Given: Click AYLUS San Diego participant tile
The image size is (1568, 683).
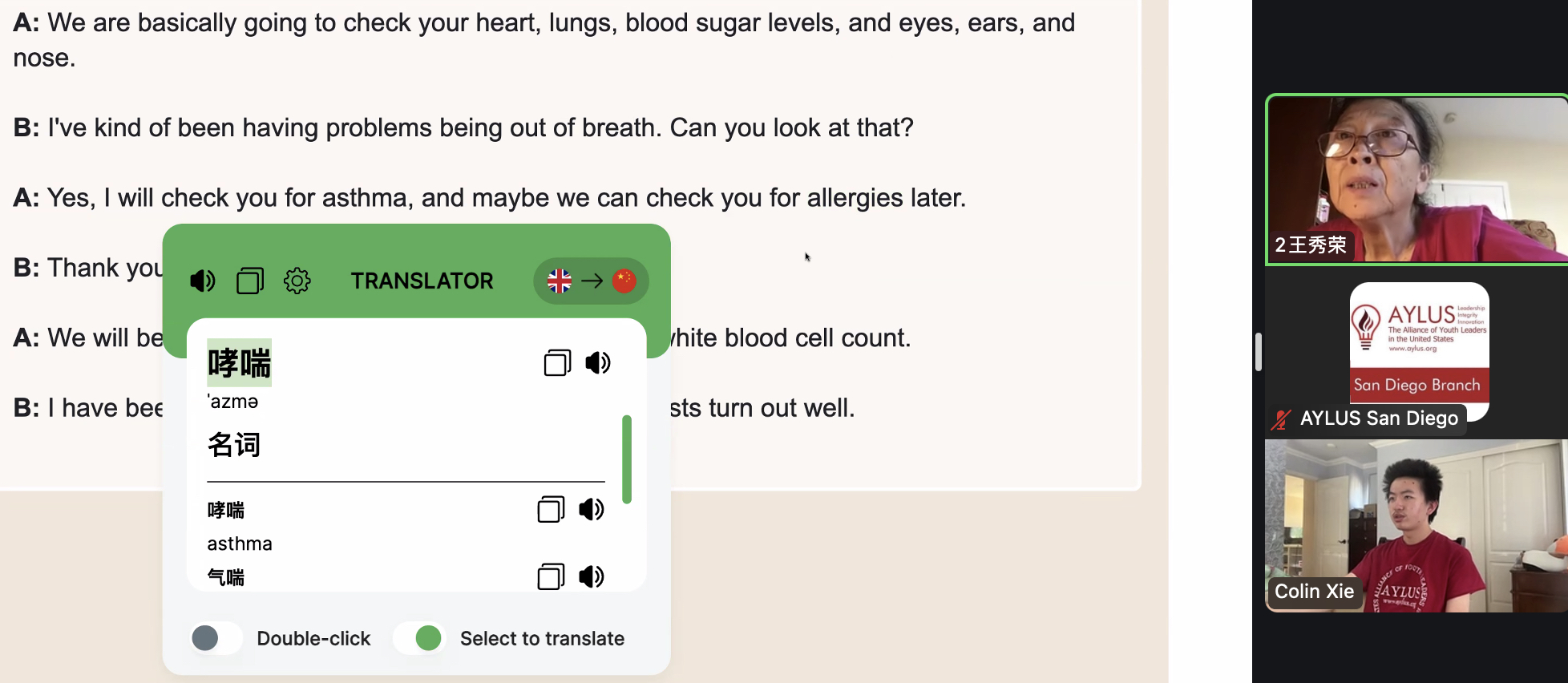Looking at the screenshot, I should pyautogui.click(x=1417, y=353).
